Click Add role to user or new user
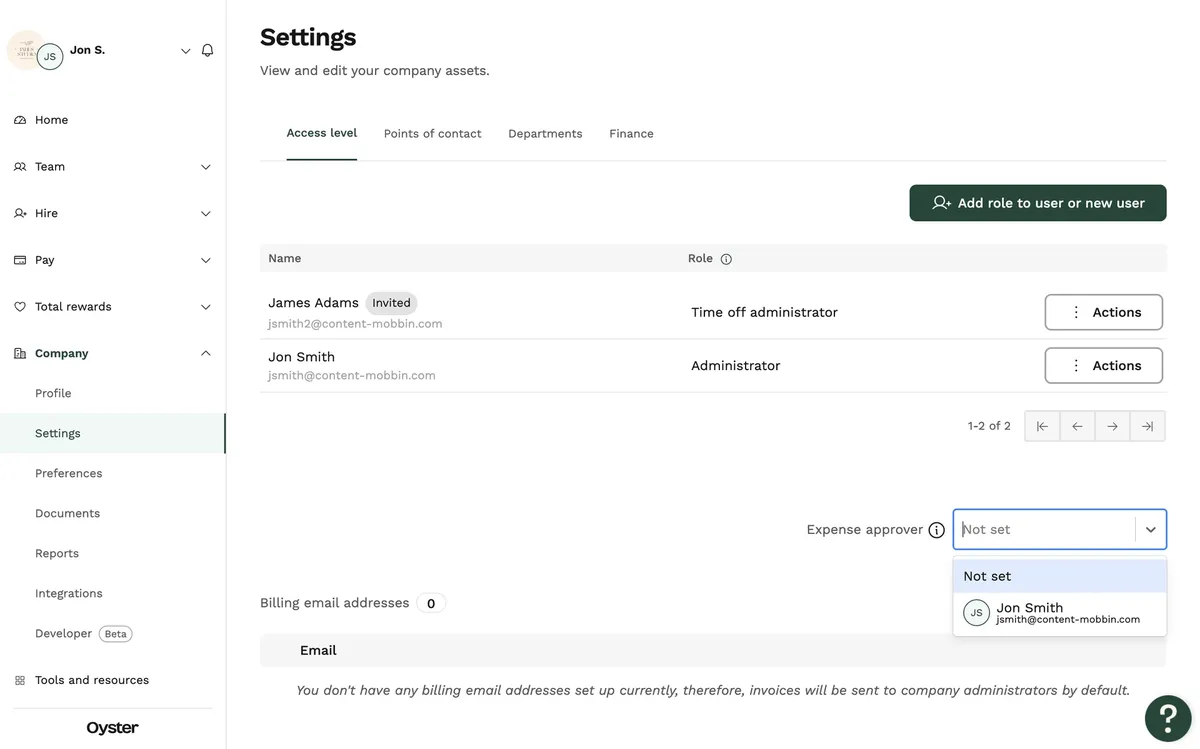1200x749 pixels. 1038,203
